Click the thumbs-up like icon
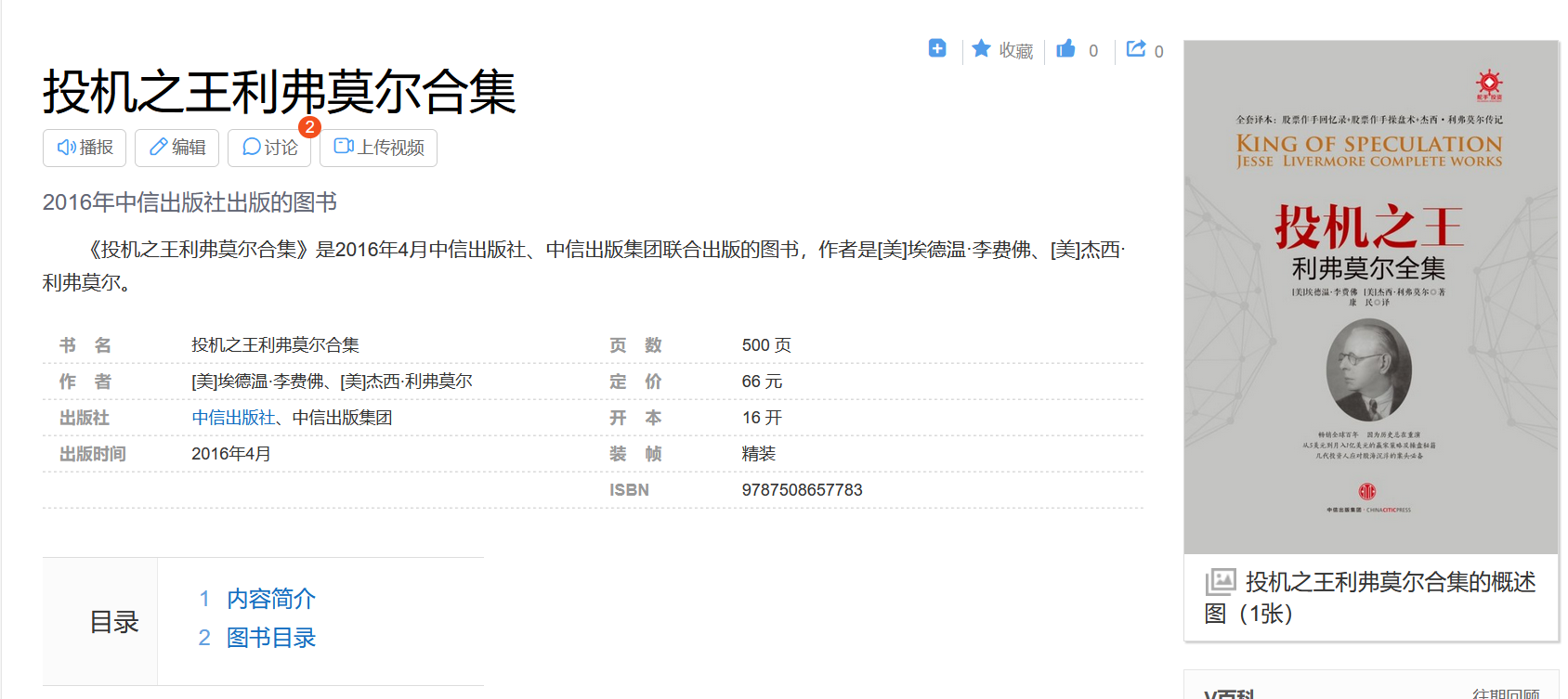 coord(1065,48)
